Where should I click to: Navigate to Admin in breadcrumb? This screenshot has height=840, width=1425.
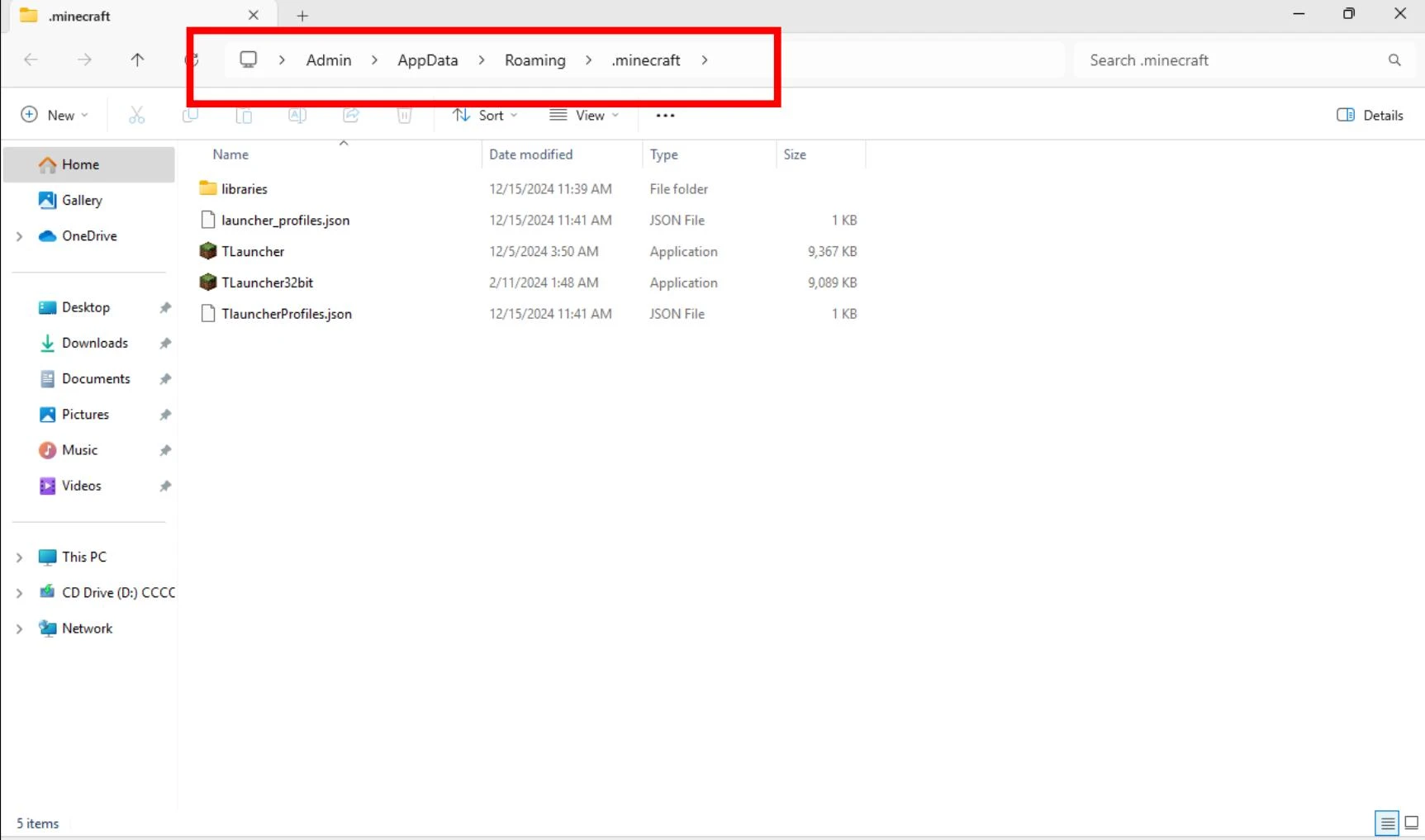click(x=329, y=60)
